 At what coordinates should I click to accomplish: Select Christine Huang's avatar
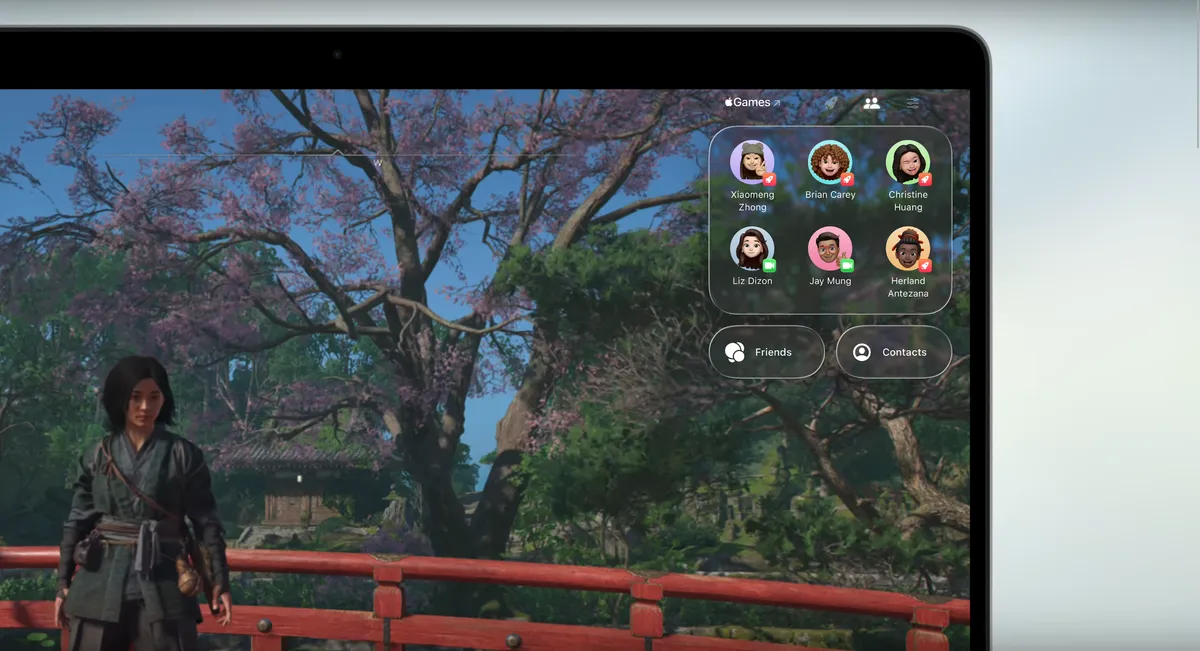(x=907, y=161)
